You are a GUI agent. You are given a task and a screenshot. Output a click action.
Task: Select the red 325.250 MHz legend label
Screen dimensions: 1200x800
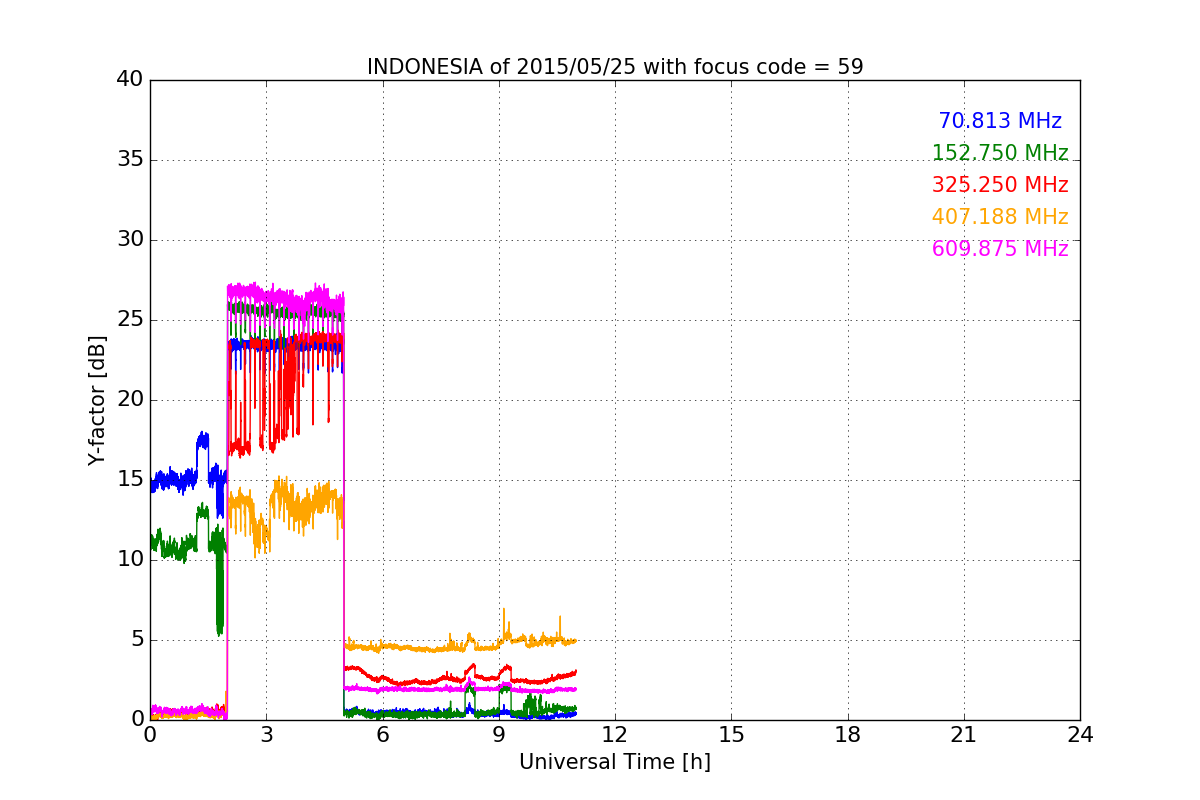click(1000, 185)
